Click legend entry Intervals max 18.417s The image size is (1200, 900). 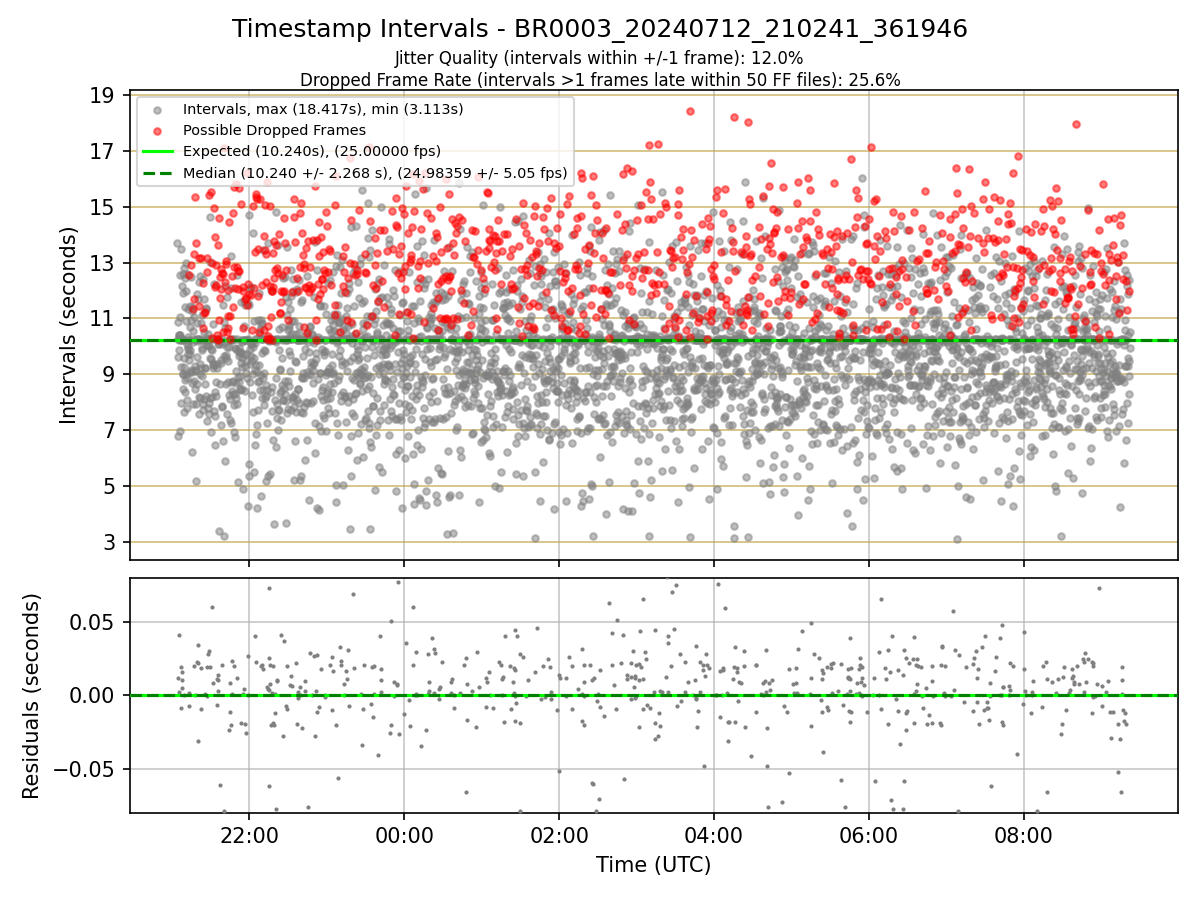click(x=323, y=108)
